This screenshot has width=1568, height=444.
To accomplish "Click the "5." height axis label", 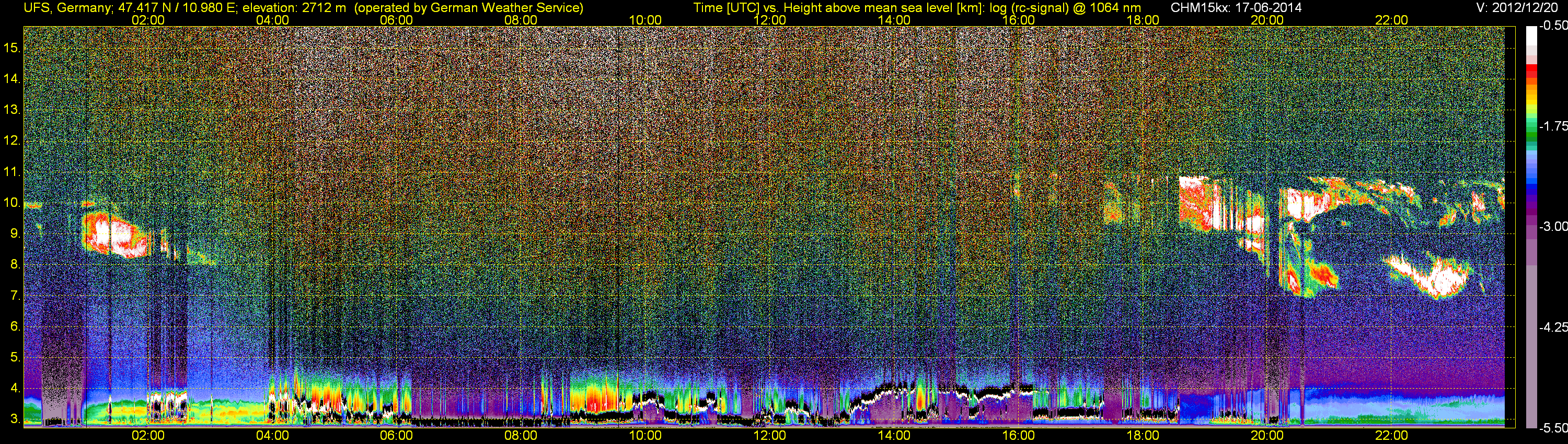I will pyautogui.click(x=16, y=358).
